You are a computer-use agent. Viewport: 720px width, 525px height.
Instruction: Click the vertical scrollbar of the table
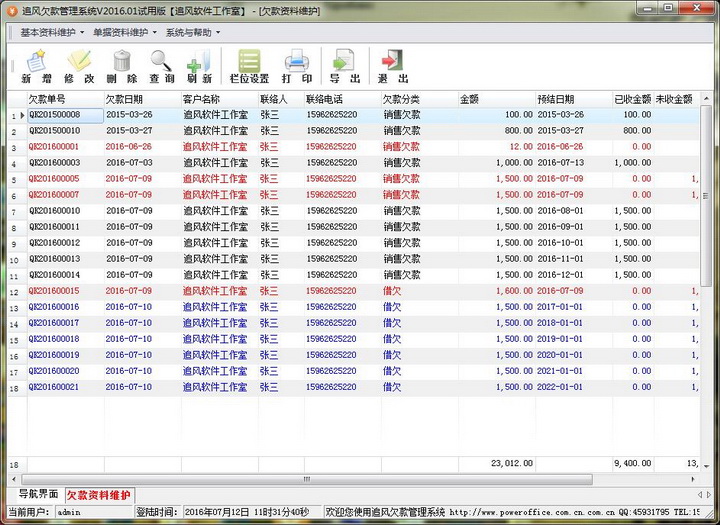pyautogui.click(x=707, y=280)
